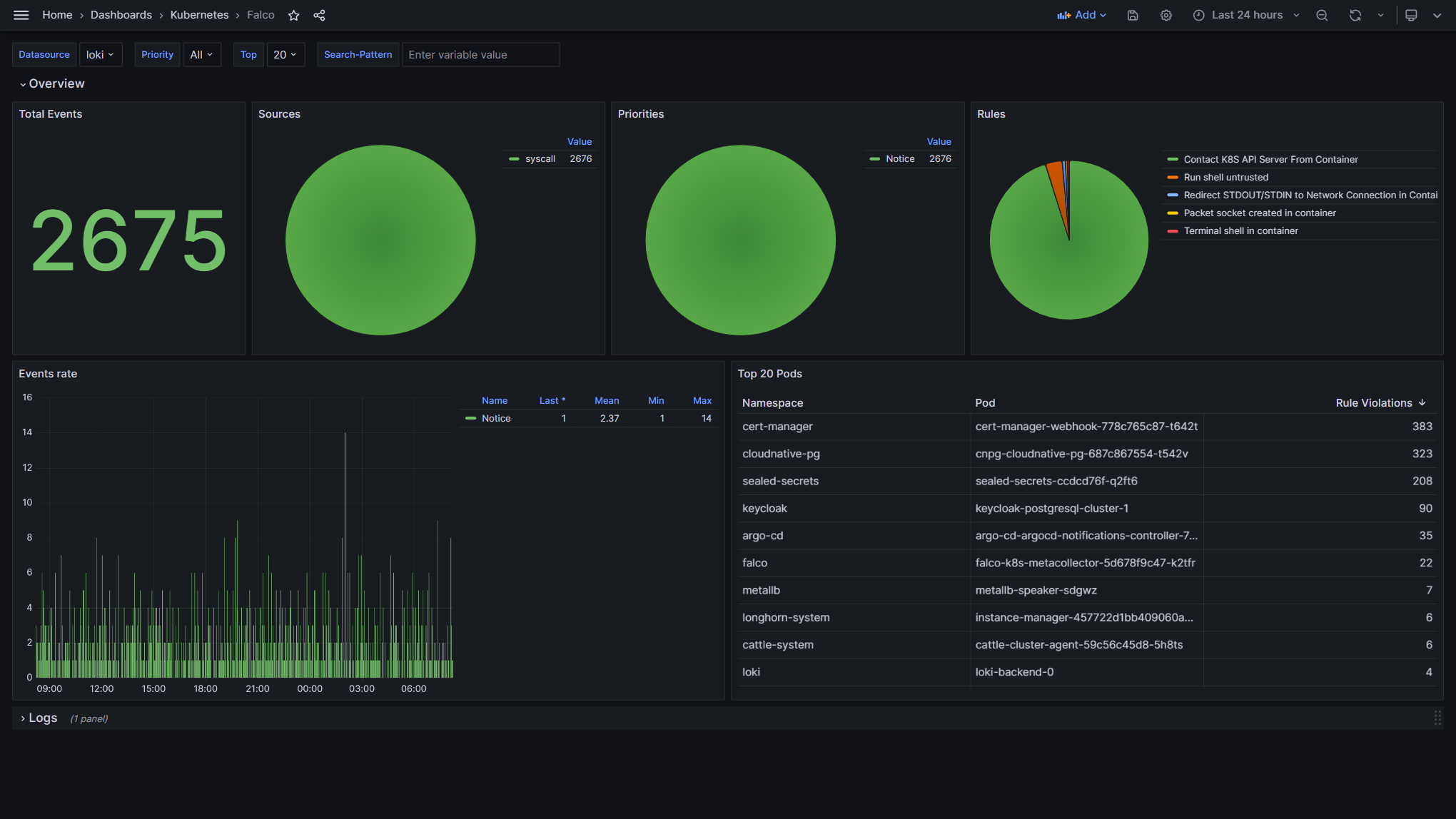This screenshot has width=1456, height=819.
Task: Toggle the kiosk view mode icon
Action: [x=1411, y=15]
